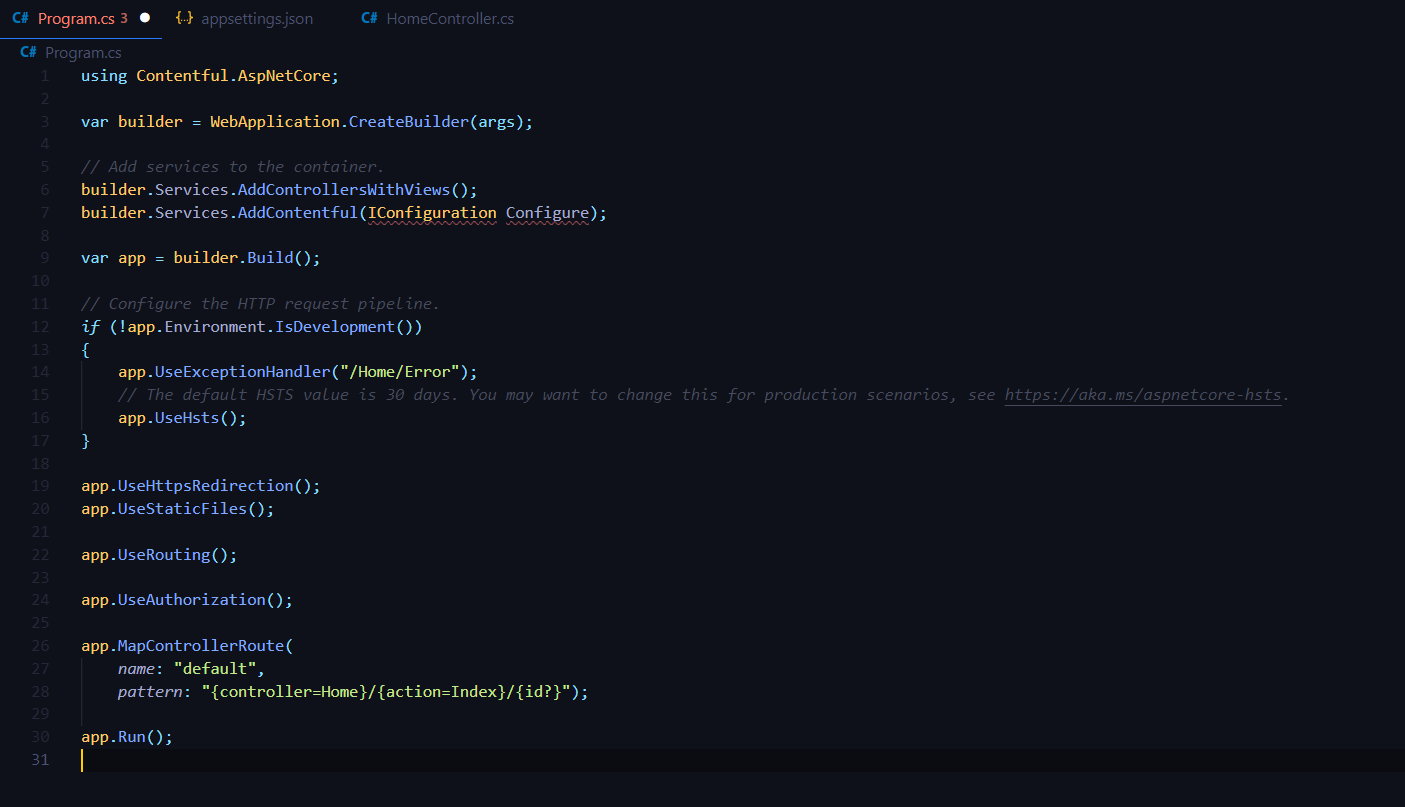
Task: Click the 'pattern' parameter label
Action: point(150,692)
